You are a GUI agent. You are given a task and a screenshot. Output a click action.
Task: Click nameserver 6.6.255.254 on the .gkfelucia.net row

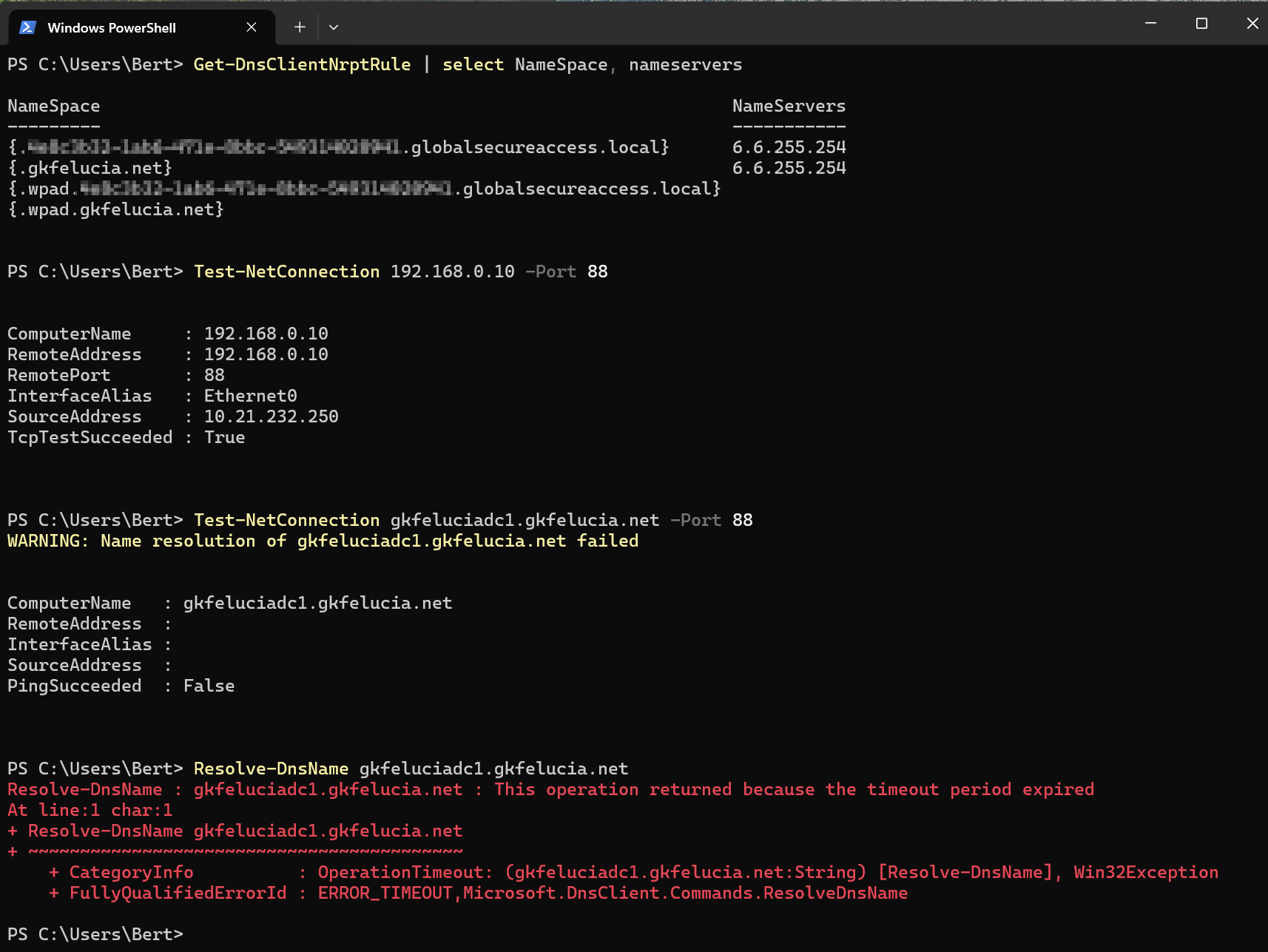click(789, 169)
